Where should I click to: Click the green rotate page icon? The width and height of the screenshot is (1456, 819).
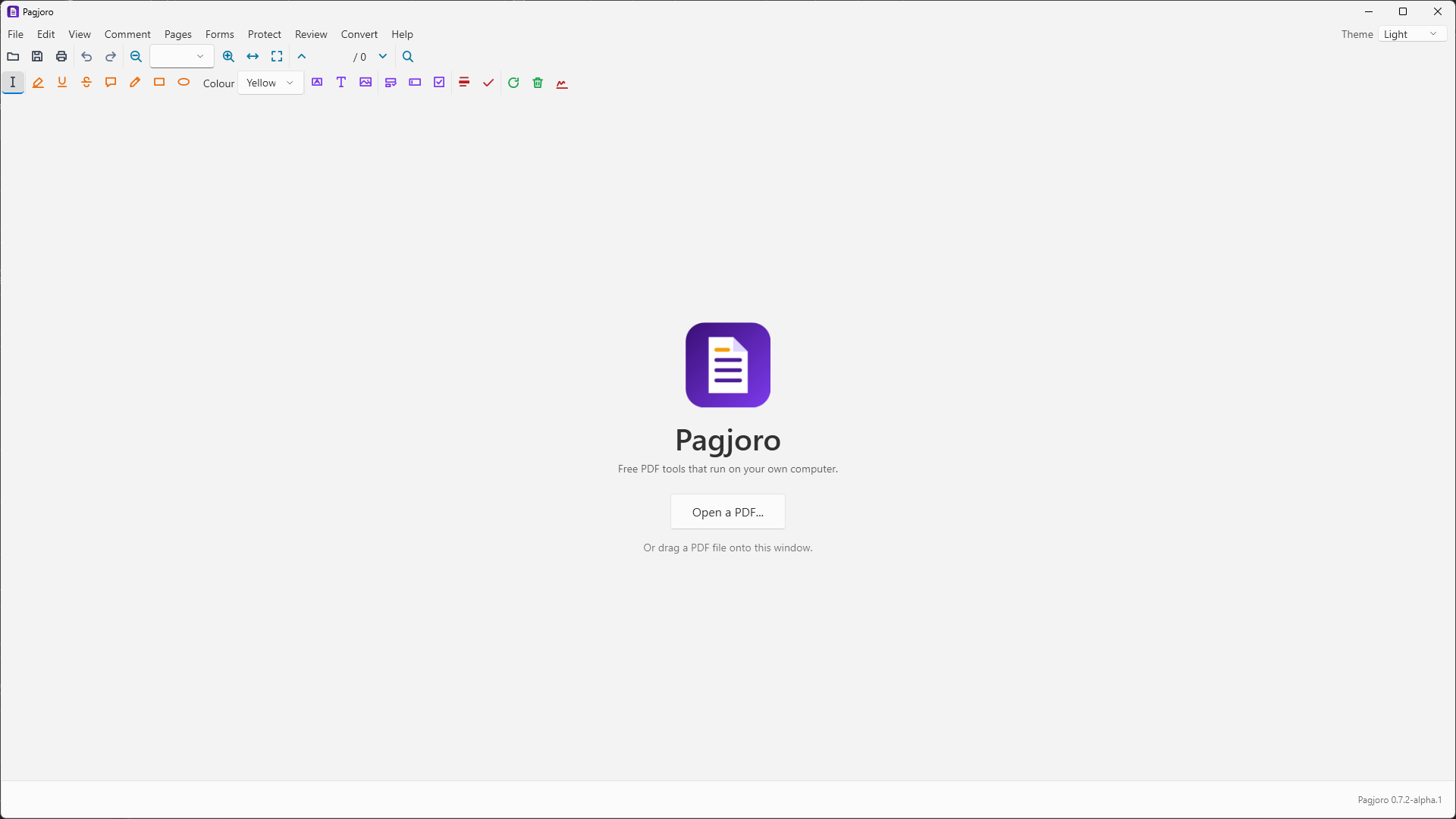513,83
